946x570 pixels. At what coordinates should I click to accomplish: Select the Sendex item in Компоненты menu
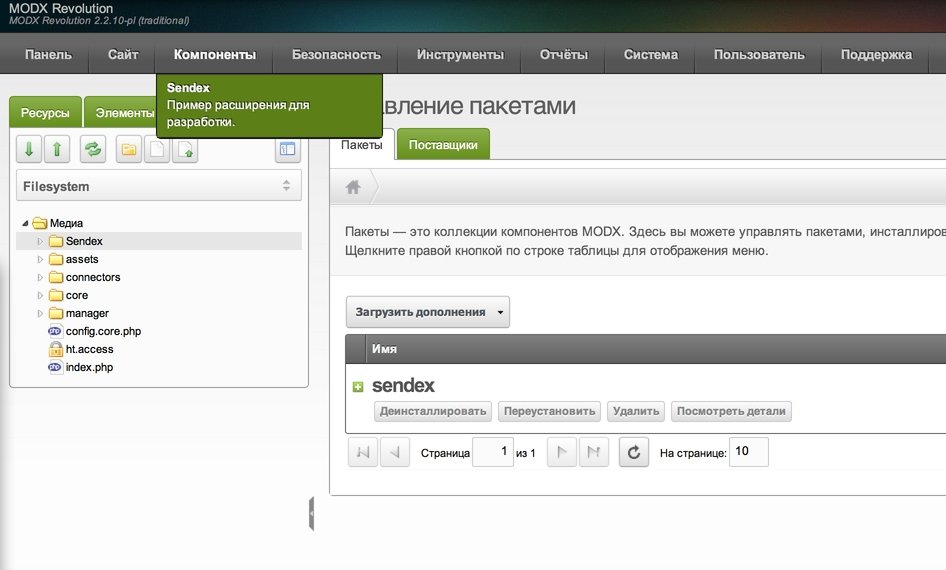click(188, 88)
